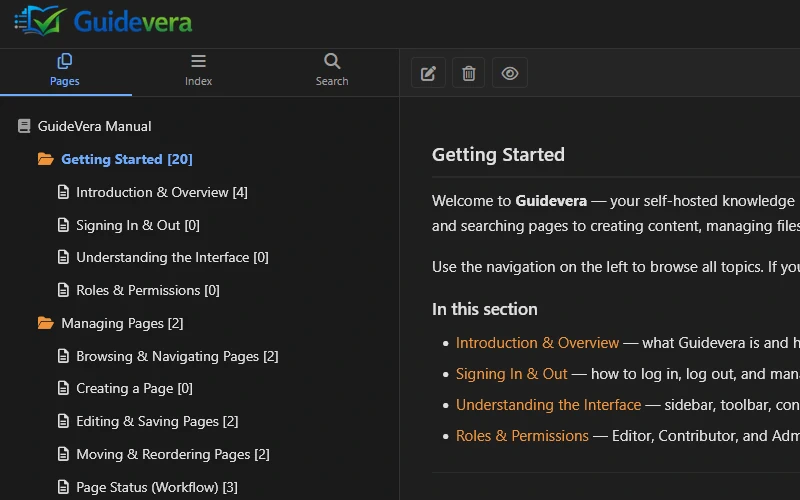Collapse the Getting Started folder

[45, 159]
